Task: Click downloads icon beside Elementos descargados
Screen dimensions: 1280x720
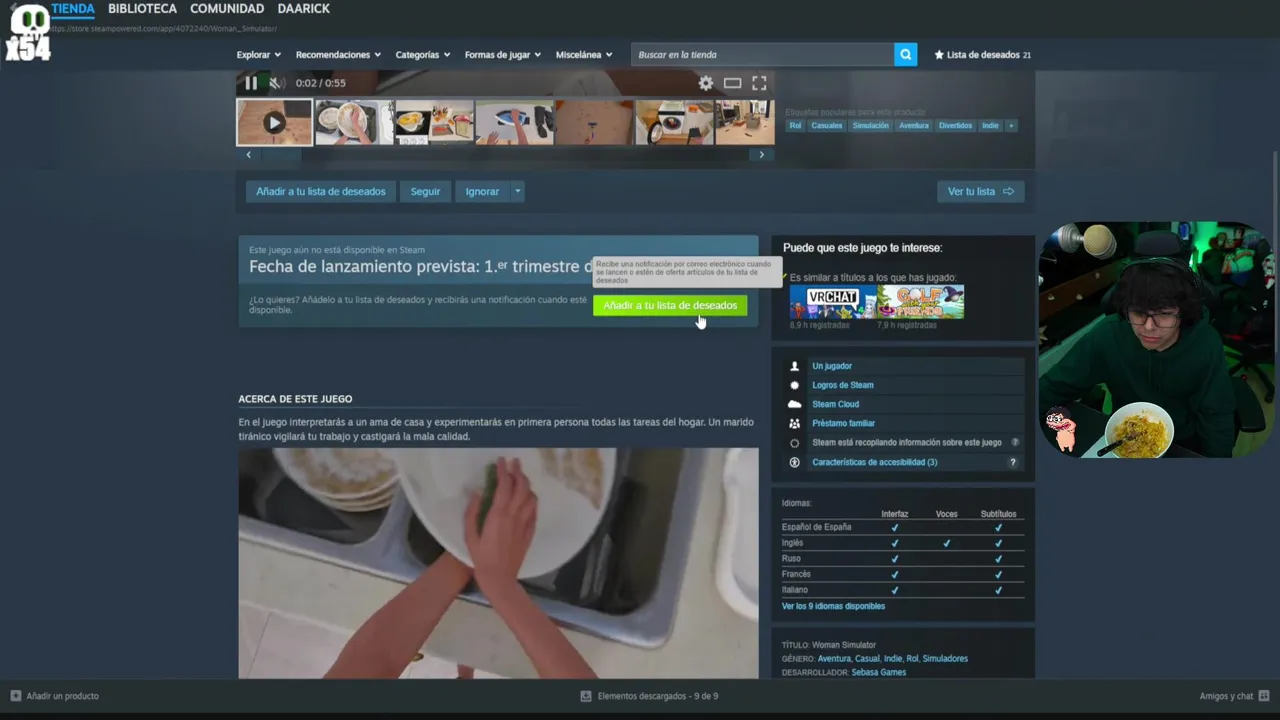Action: 586,696
